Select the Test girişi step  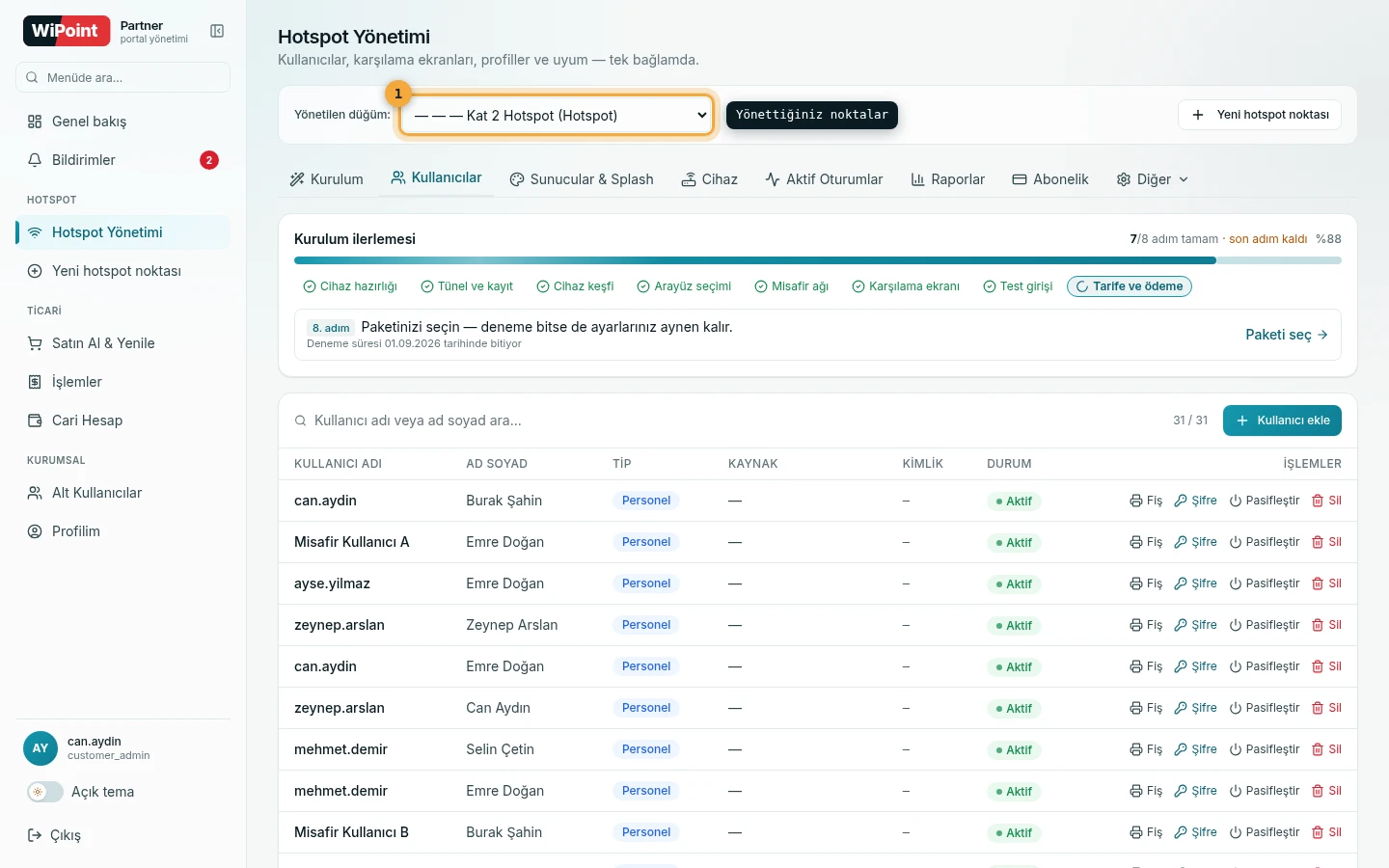tap(1018, 286)
